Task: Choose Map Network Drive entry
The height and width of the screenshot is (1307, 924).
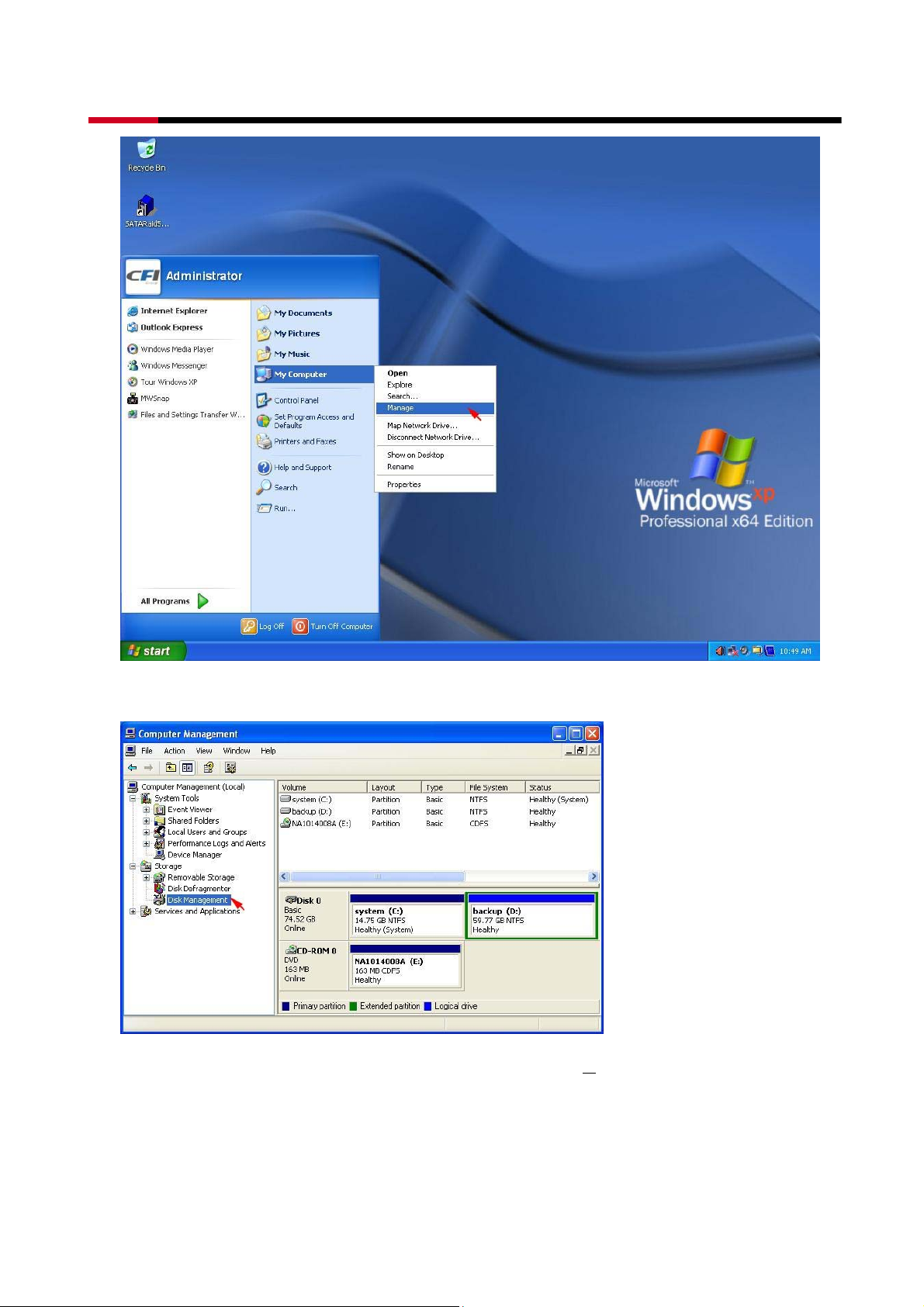Action: tap(435, 426)
